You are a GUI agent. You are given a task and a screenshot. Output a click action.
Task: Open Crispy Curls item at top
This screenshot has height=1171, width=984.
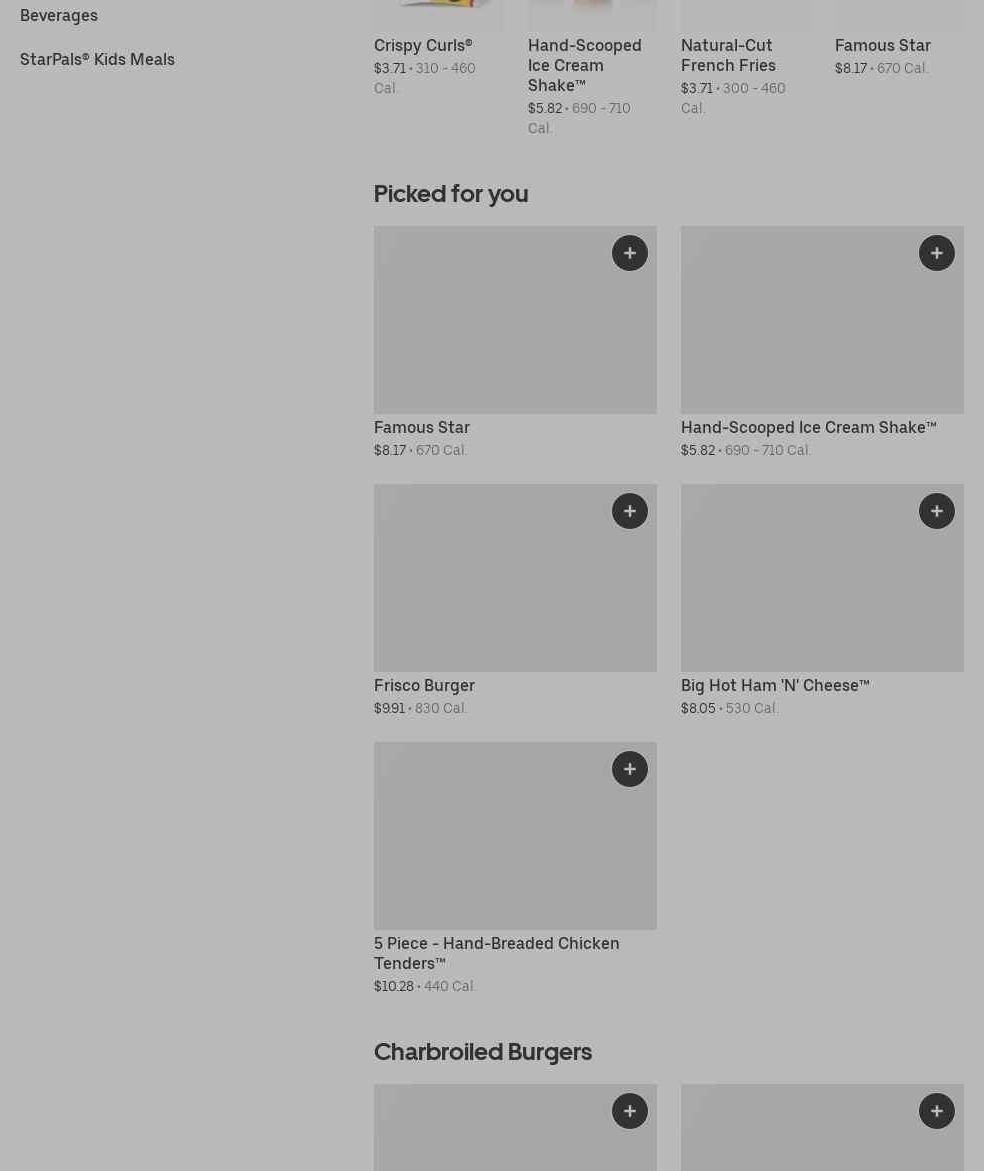point(423,45)
